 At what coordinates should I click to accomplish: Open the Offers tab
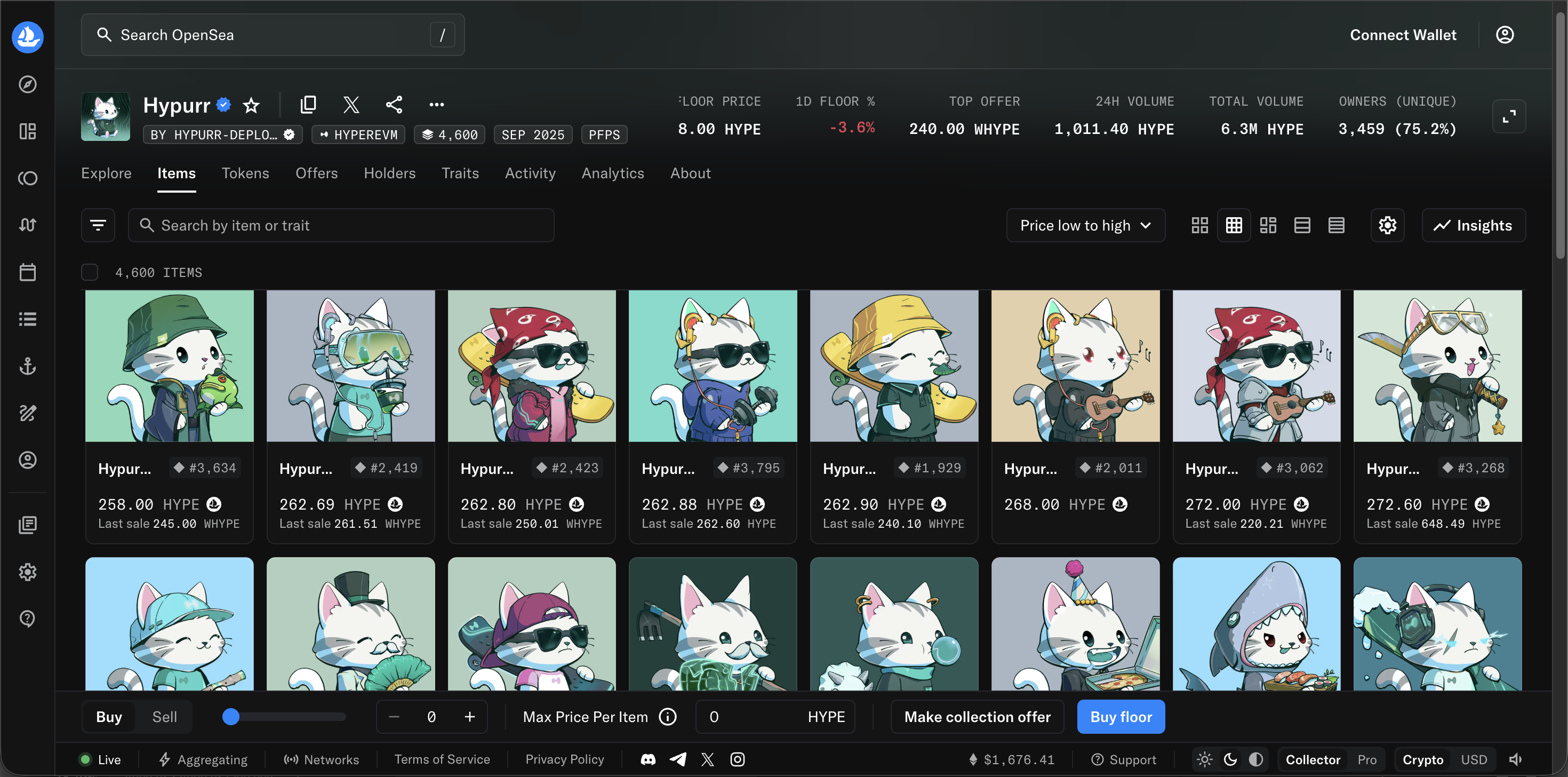point(316,173)
